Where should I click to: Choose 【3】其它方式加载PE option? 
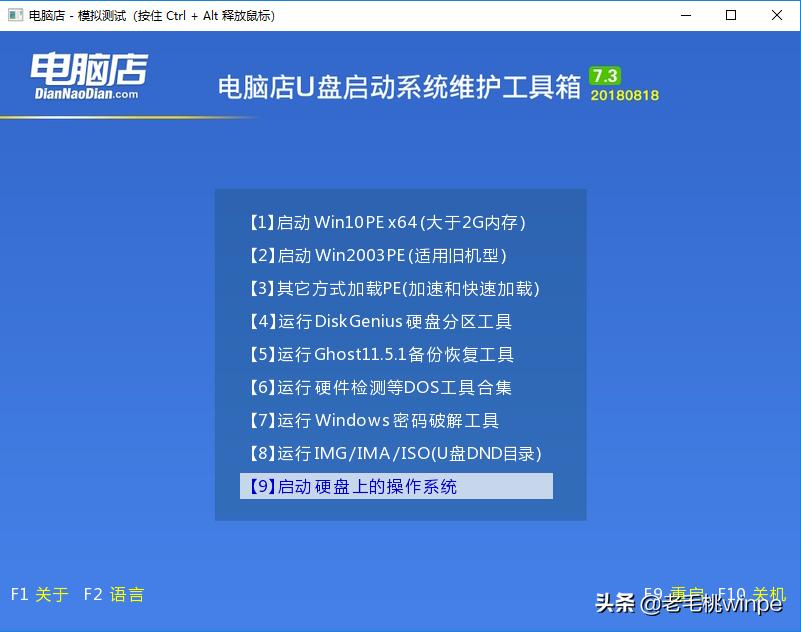coord(395,288)
